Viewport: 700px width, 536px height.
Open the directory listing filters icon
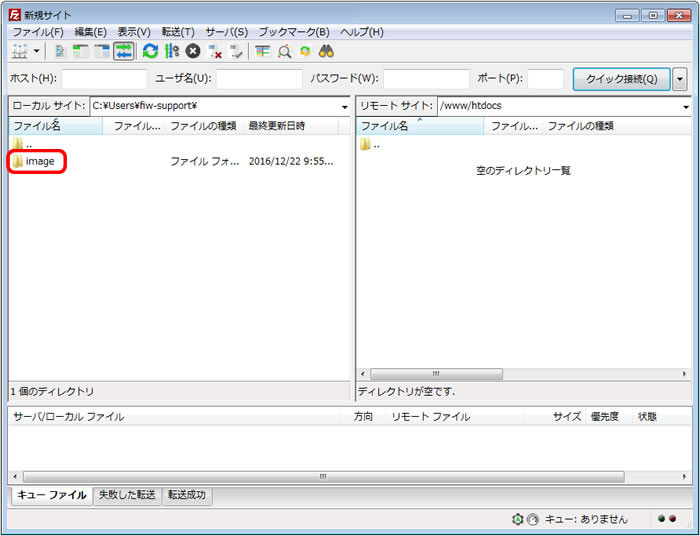pyautogui.click(x=262, y=52)
